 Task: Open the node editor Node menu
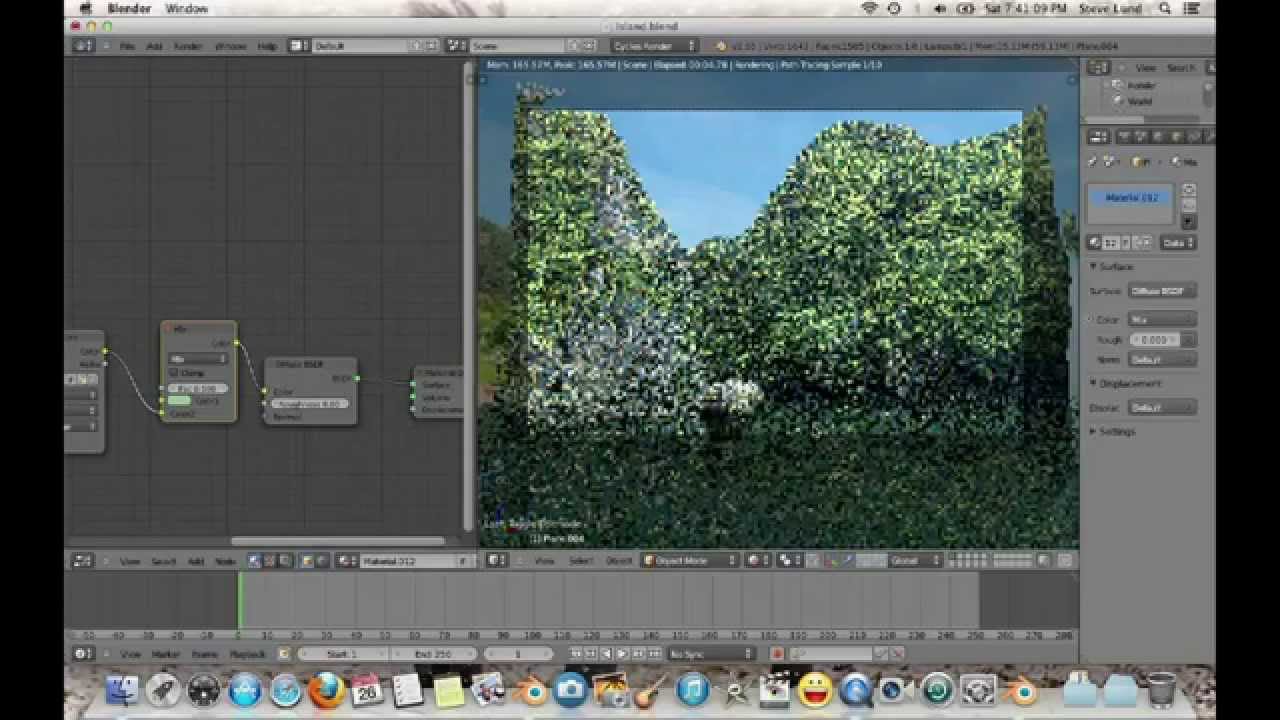(x=225, y=561)
